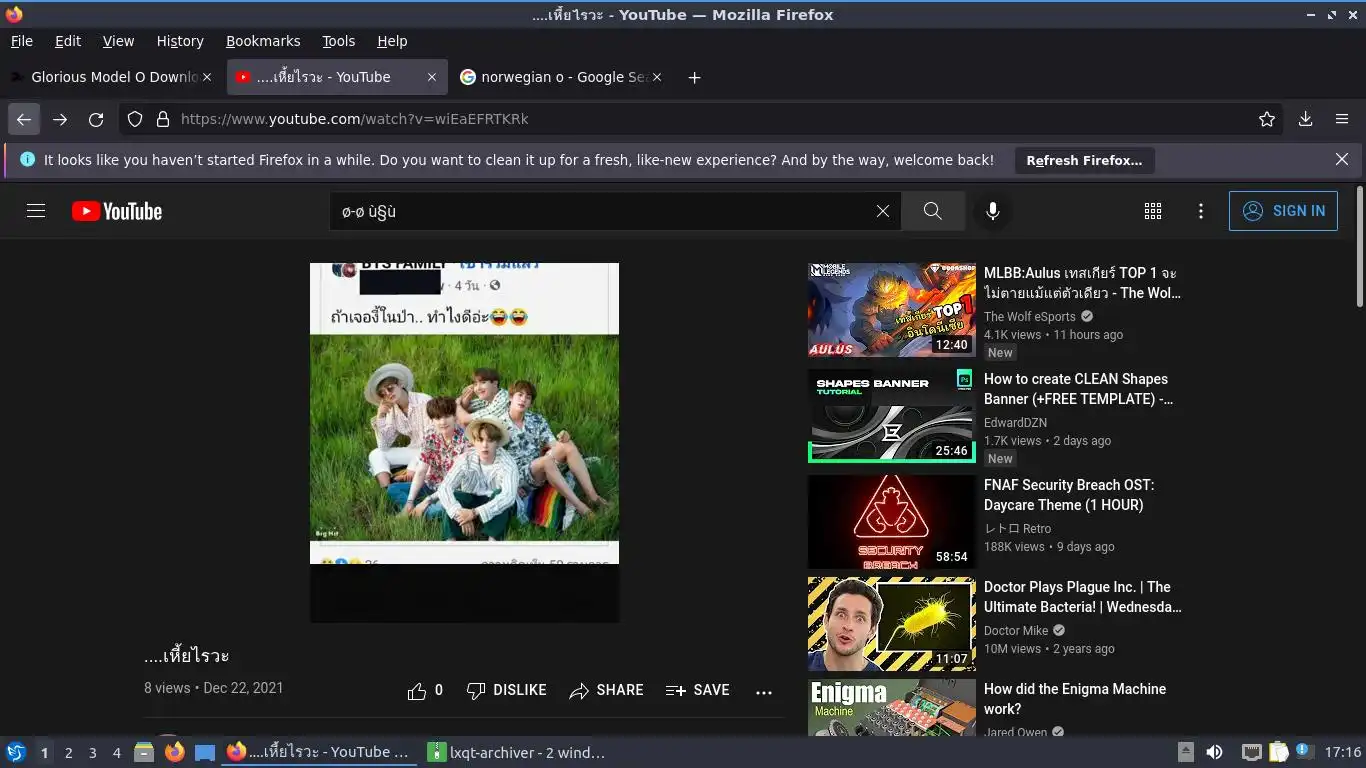This screenshot has height=768, width=1366.
Task: Start voice search with microphone icon
Action: pyautogui.click(x=992, y=211)
